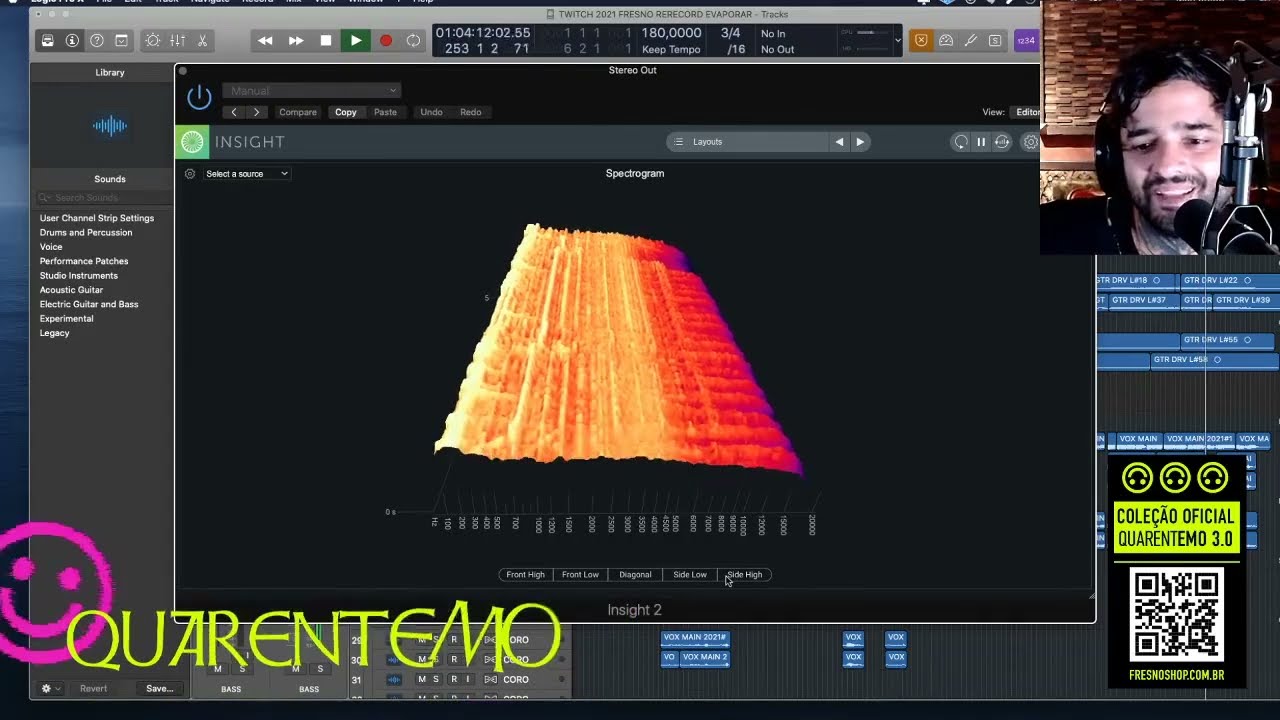
Task: Select Electric Guitar and Bass category
Action: [89, 304]
